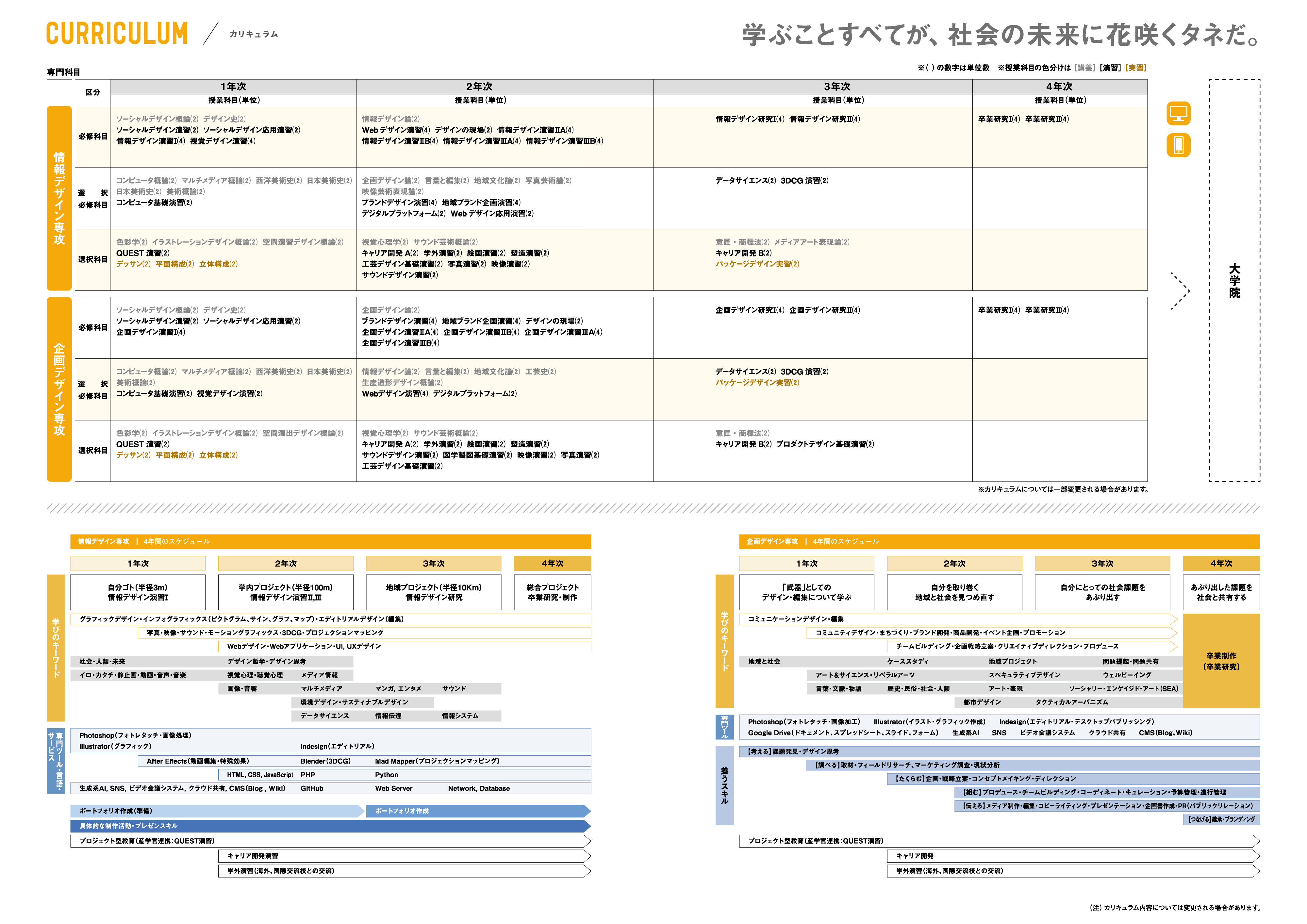Click the course 情報デザイン研究Ⅱ(4)
Image resolution: width=1307 pixels, height=924 pixels.
(824, 119)
